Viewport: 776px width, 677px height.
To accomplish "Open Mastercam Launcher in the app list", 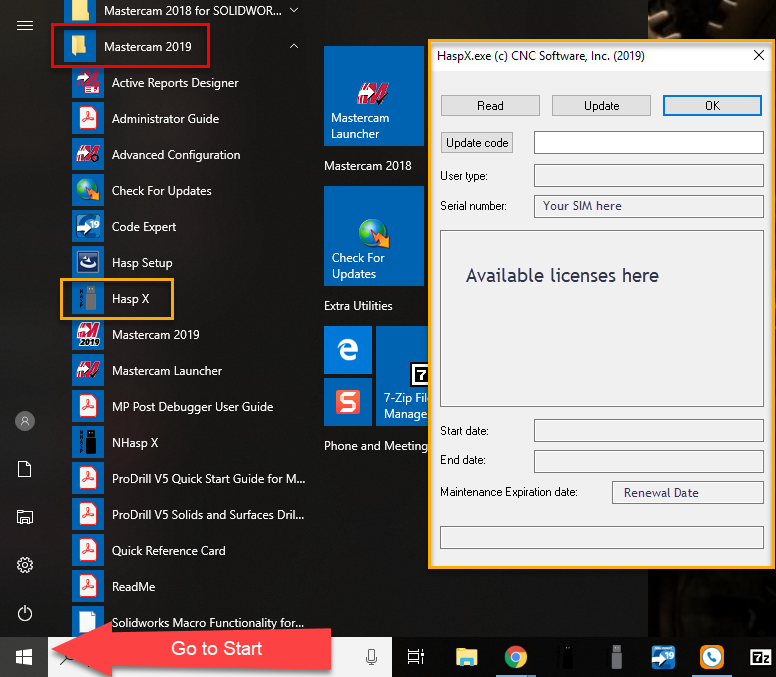I will [188, 371].
